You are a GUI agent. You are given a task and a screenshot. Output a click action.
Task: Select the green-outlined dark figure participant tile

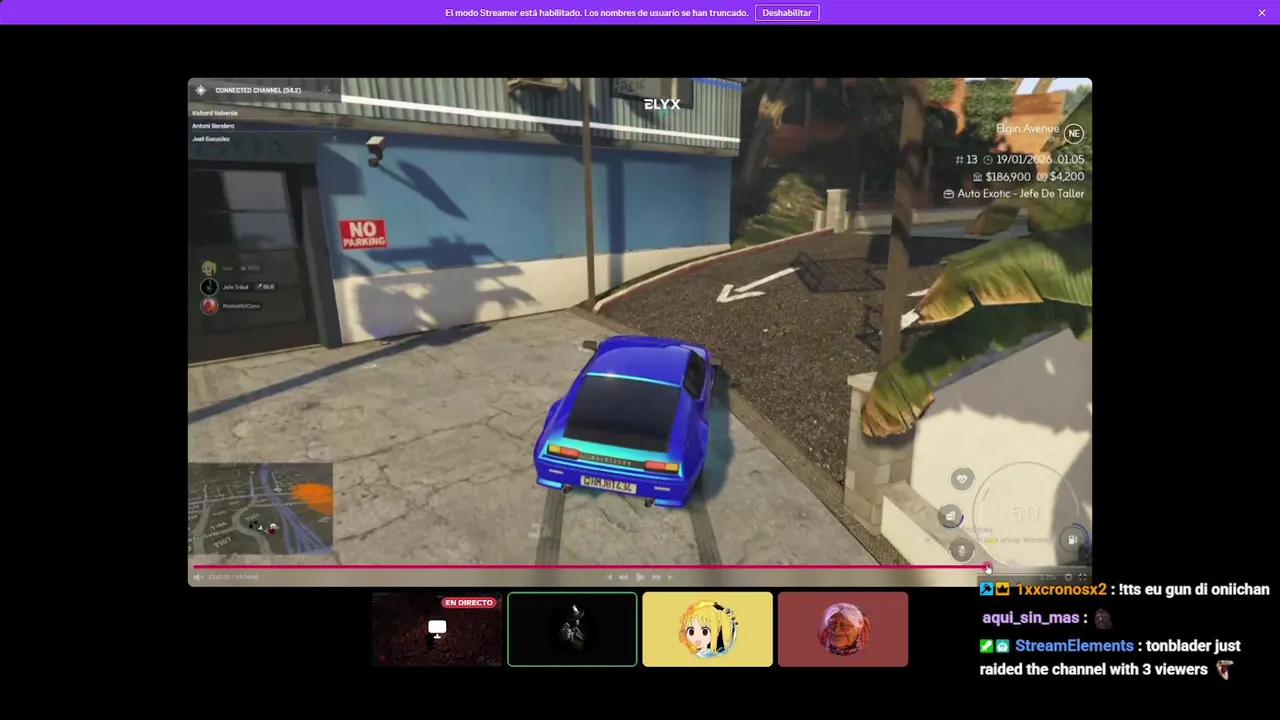(572, 629)
